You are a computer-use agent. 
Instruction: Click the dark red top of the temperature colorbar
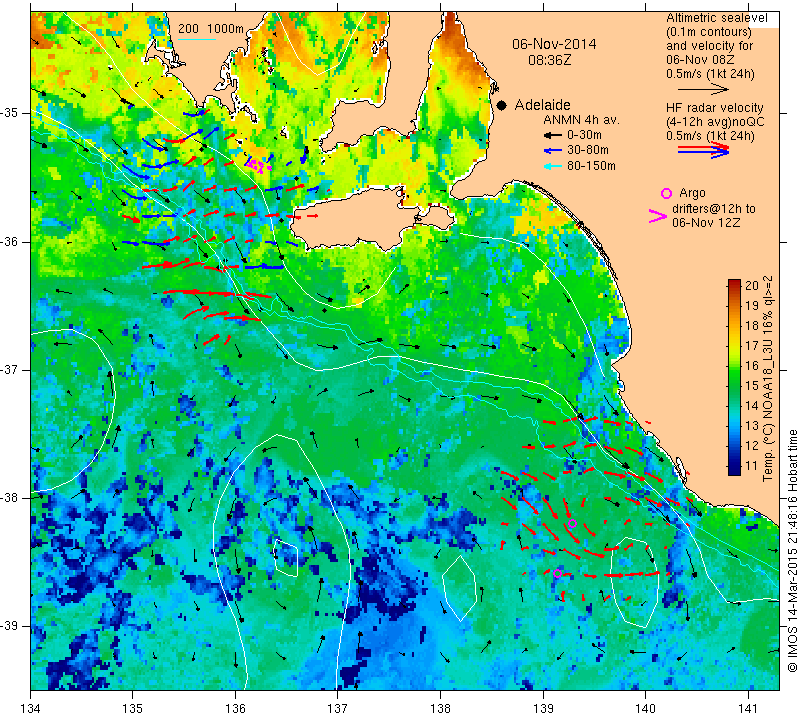point(734,283)
